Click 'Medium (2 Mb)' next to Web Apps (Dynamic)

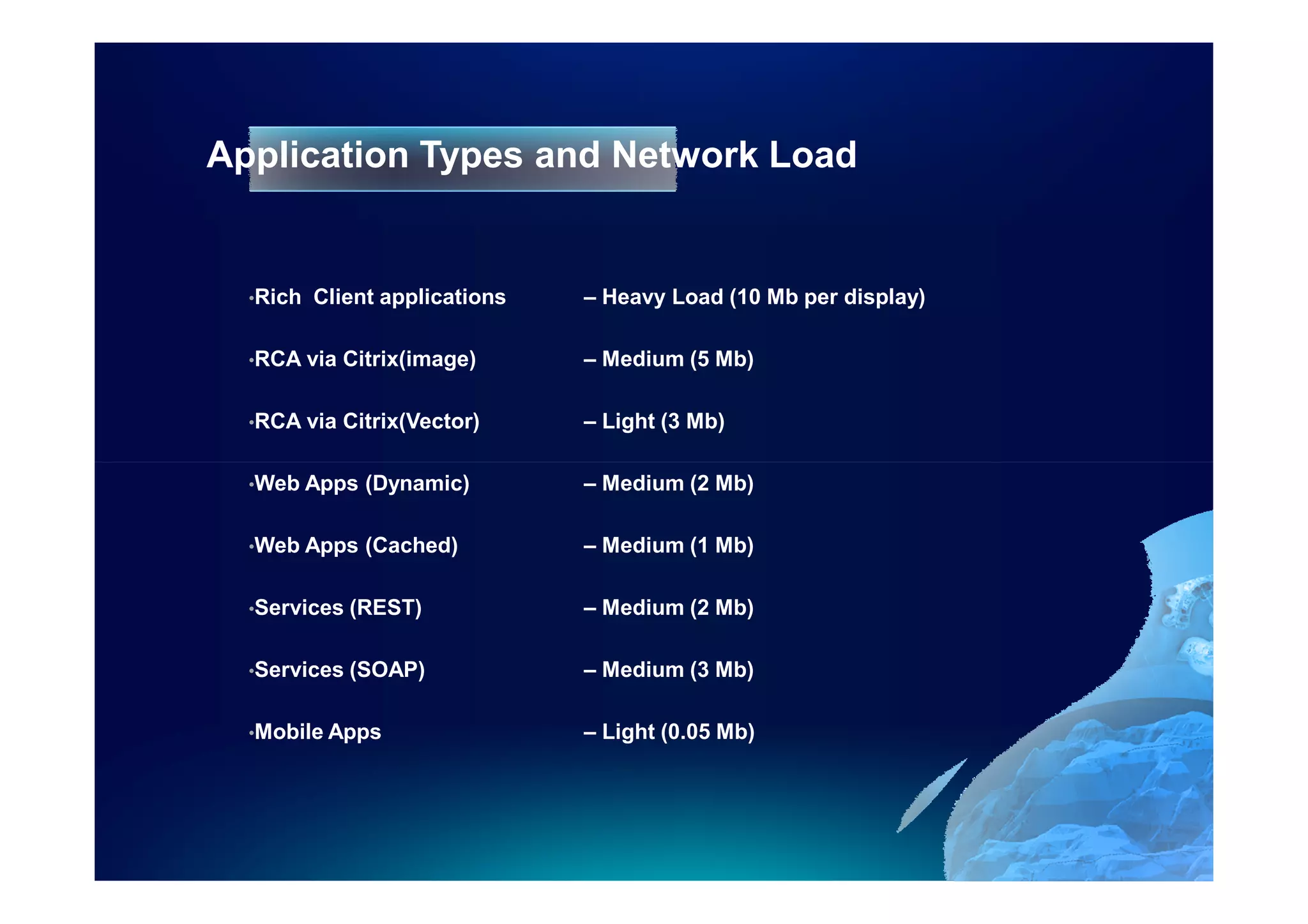click(678, 483)
